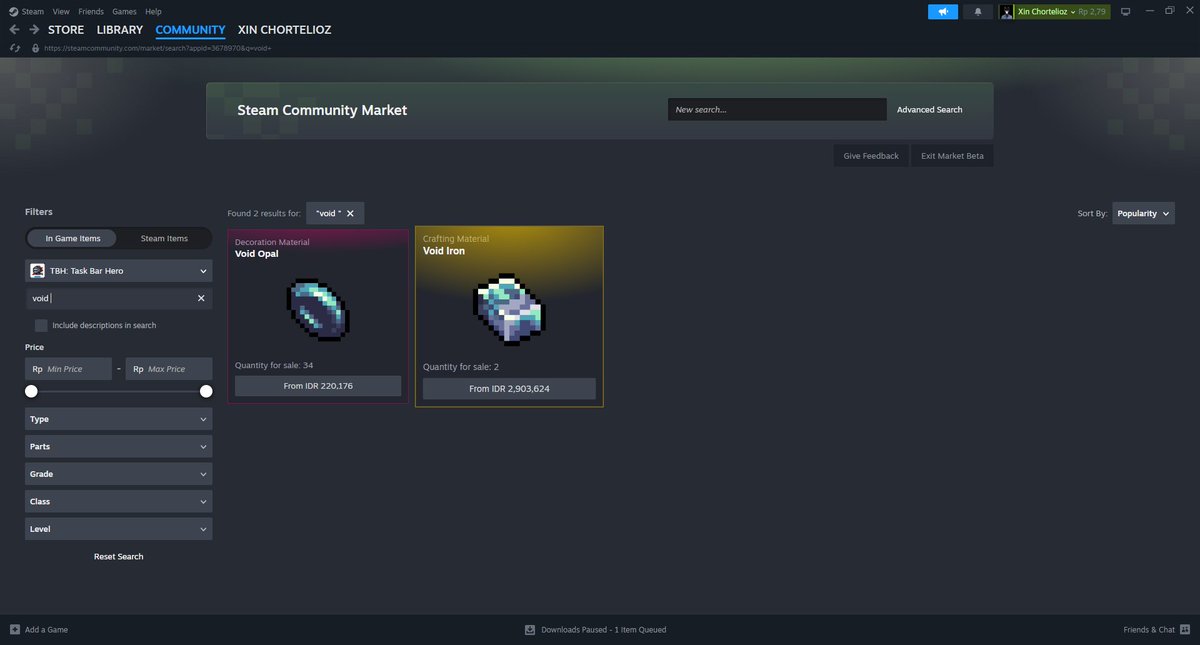Screen dimensions: 1200x645
Task: Click the minimum price slider handle
Action: click(31, 391)
